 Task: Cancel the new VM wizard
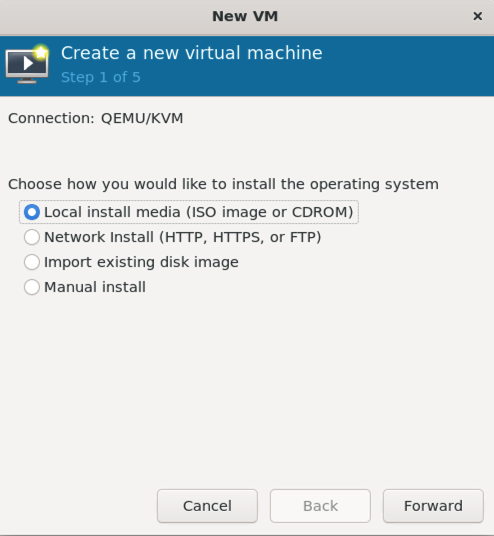(207, 506)
